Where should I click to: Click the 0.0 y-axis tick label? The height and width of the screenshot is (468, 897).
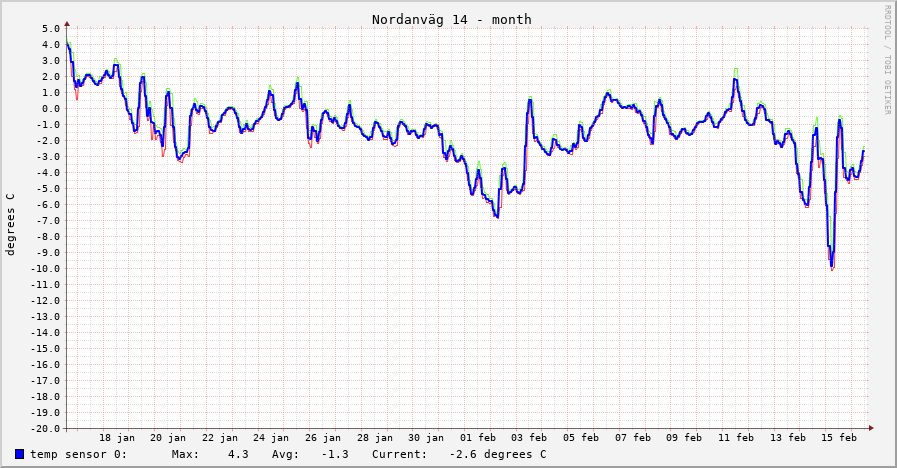coord(52,109)
